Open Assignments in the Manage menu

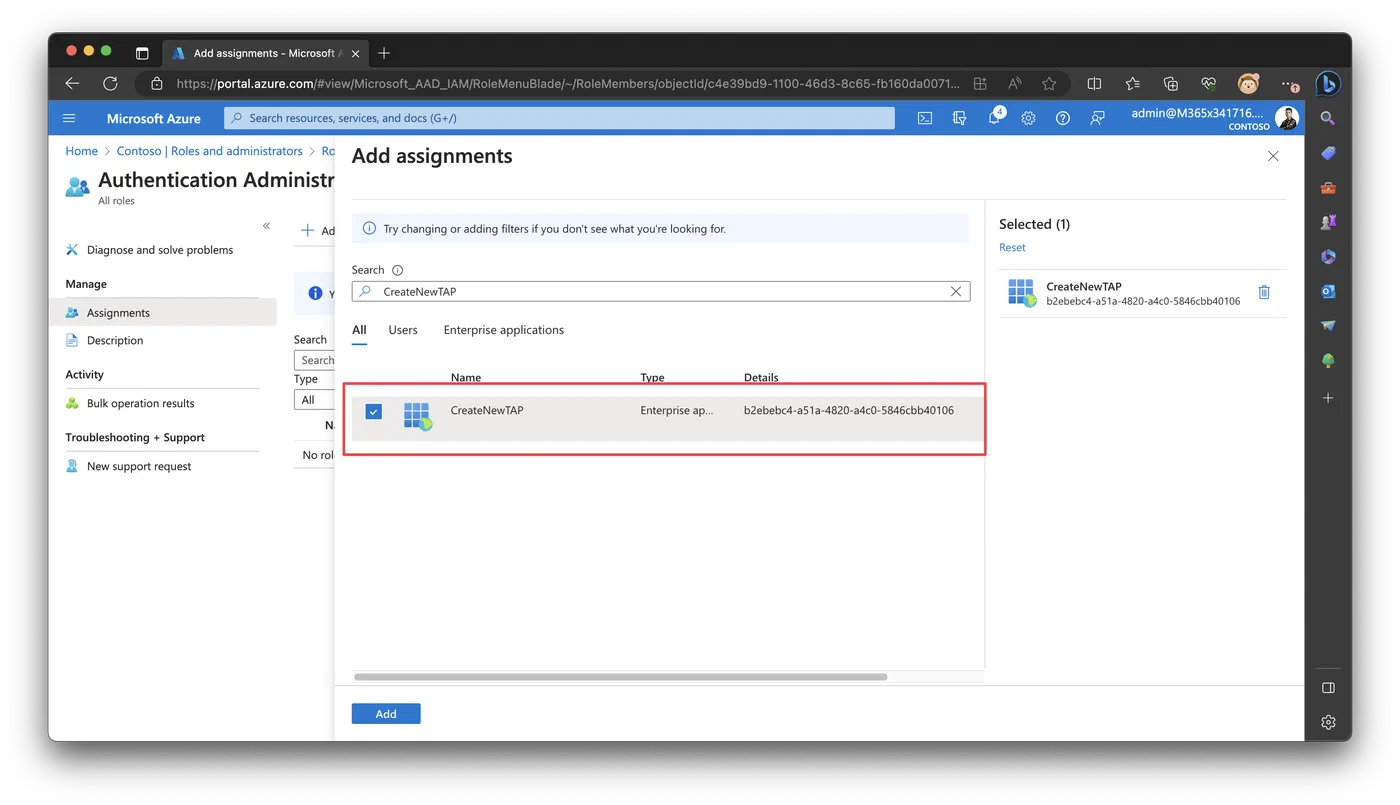163,313
